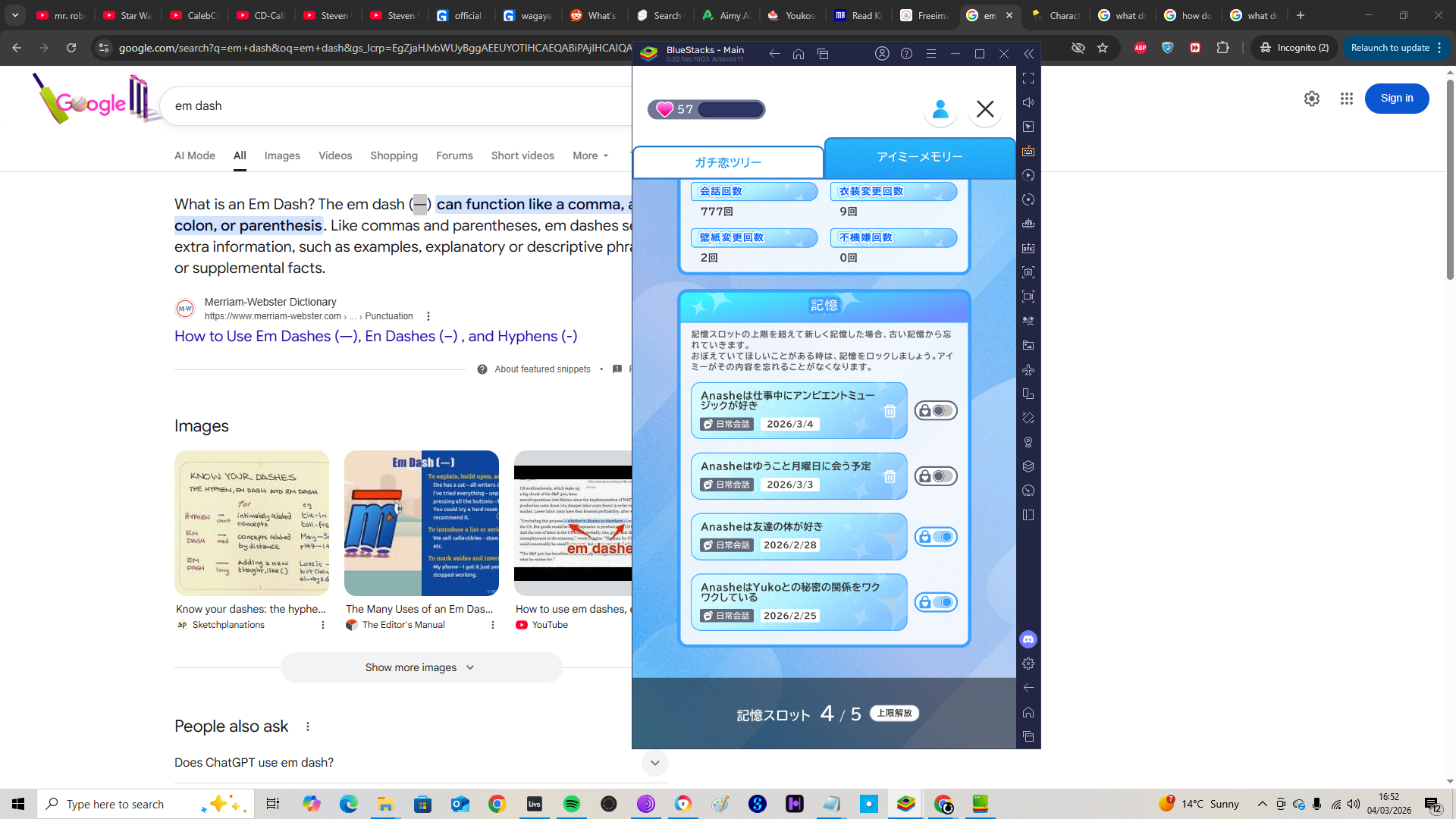Open the profile avatar icon in the game
Viewport: 1456px width, 819px height.
tap(940, 109)
